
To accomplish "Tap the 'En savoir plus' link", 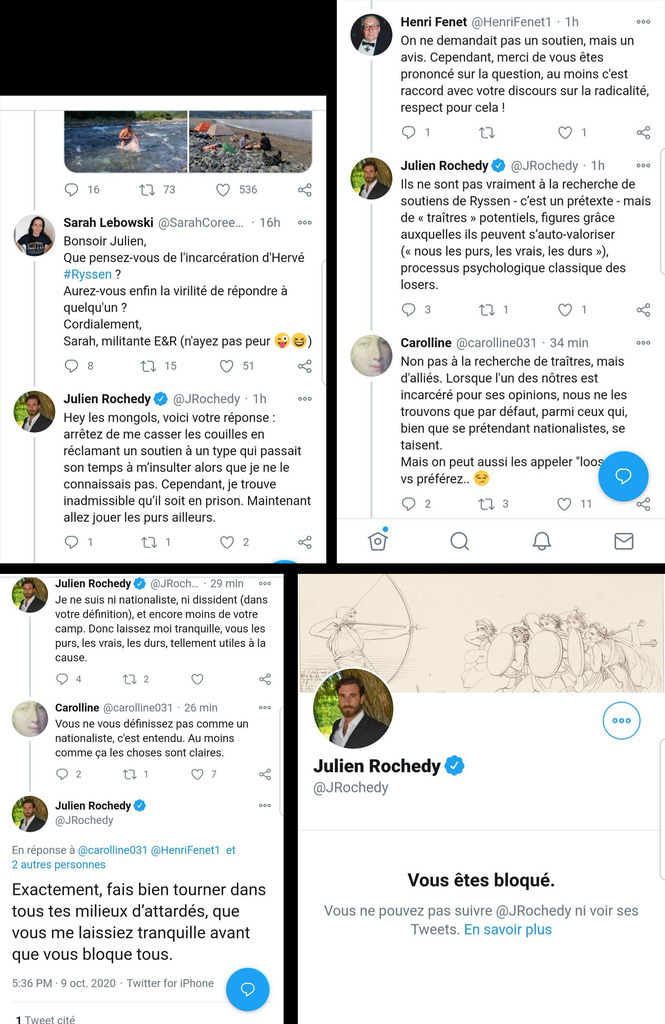I will pos(507,929).
